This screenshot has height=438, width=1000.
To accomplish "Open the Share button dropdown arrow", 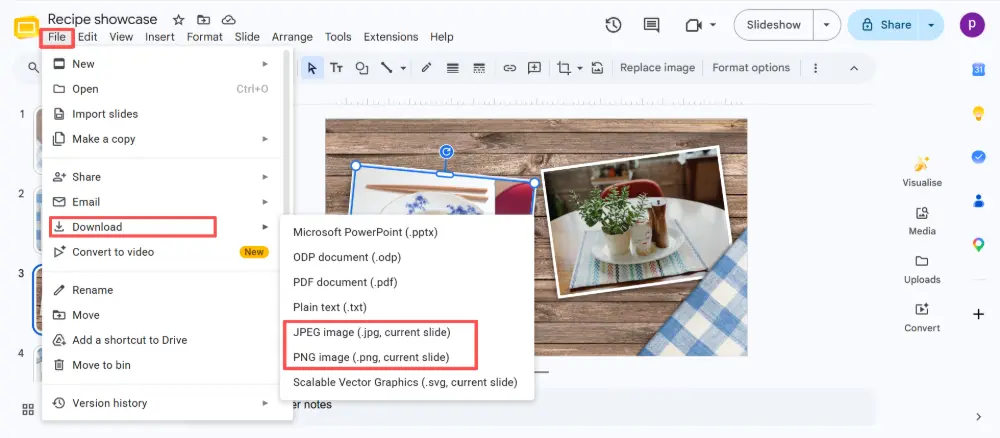I will click(x=931, y=25).
